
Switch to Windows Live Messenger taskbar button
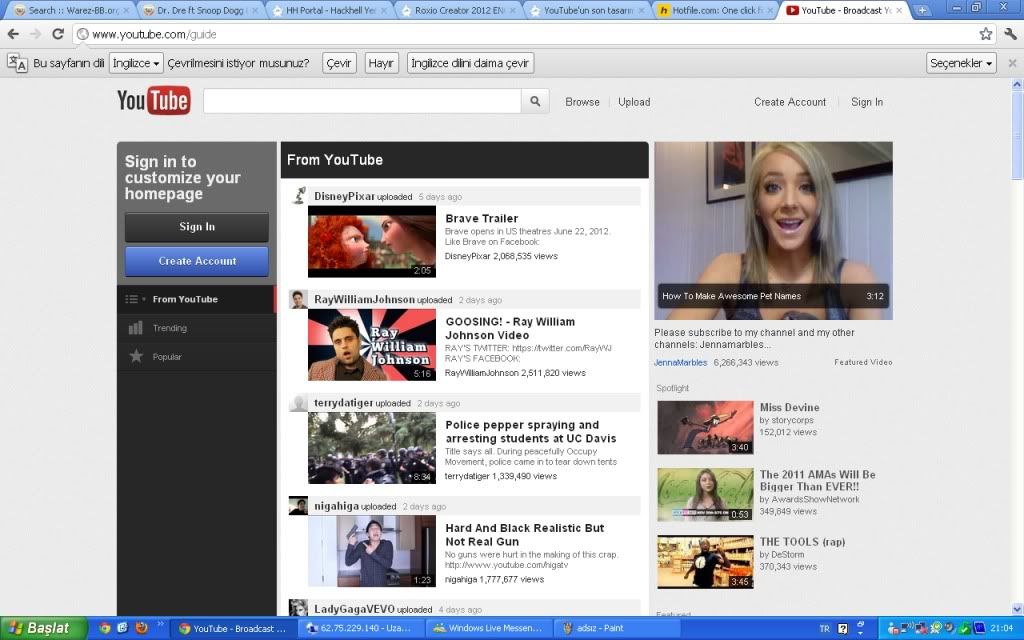(x=490, y=628)
